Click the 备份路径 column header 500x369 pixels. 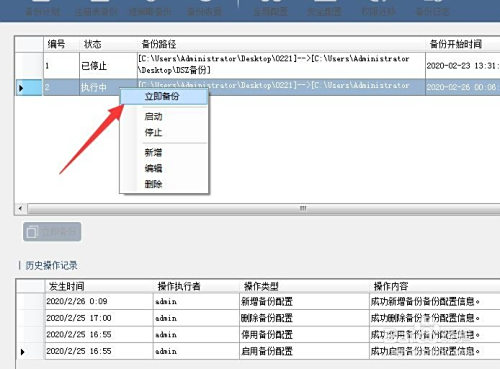tap(281, 44)
